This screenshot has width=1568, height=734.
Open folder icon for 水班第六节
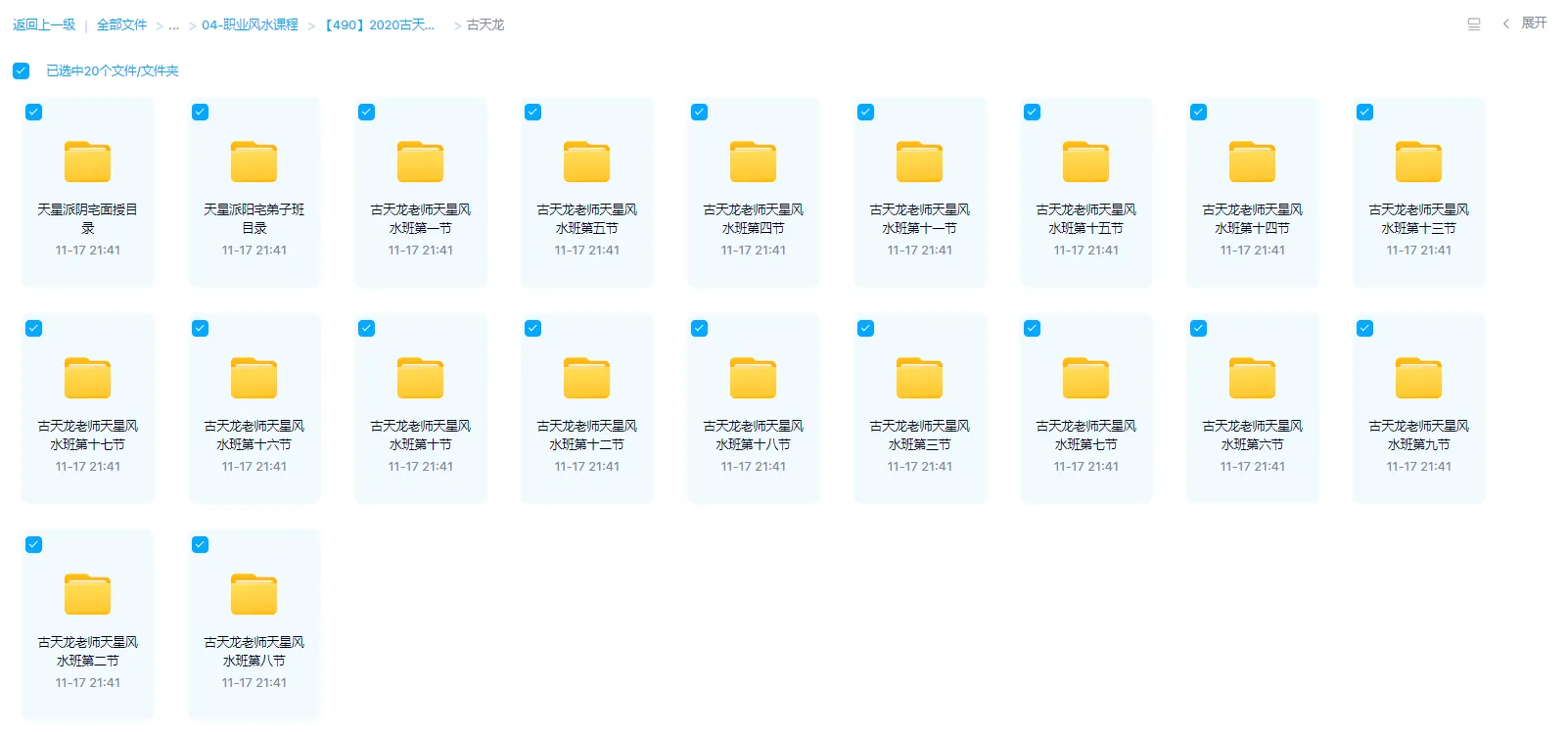(1252, 378)
